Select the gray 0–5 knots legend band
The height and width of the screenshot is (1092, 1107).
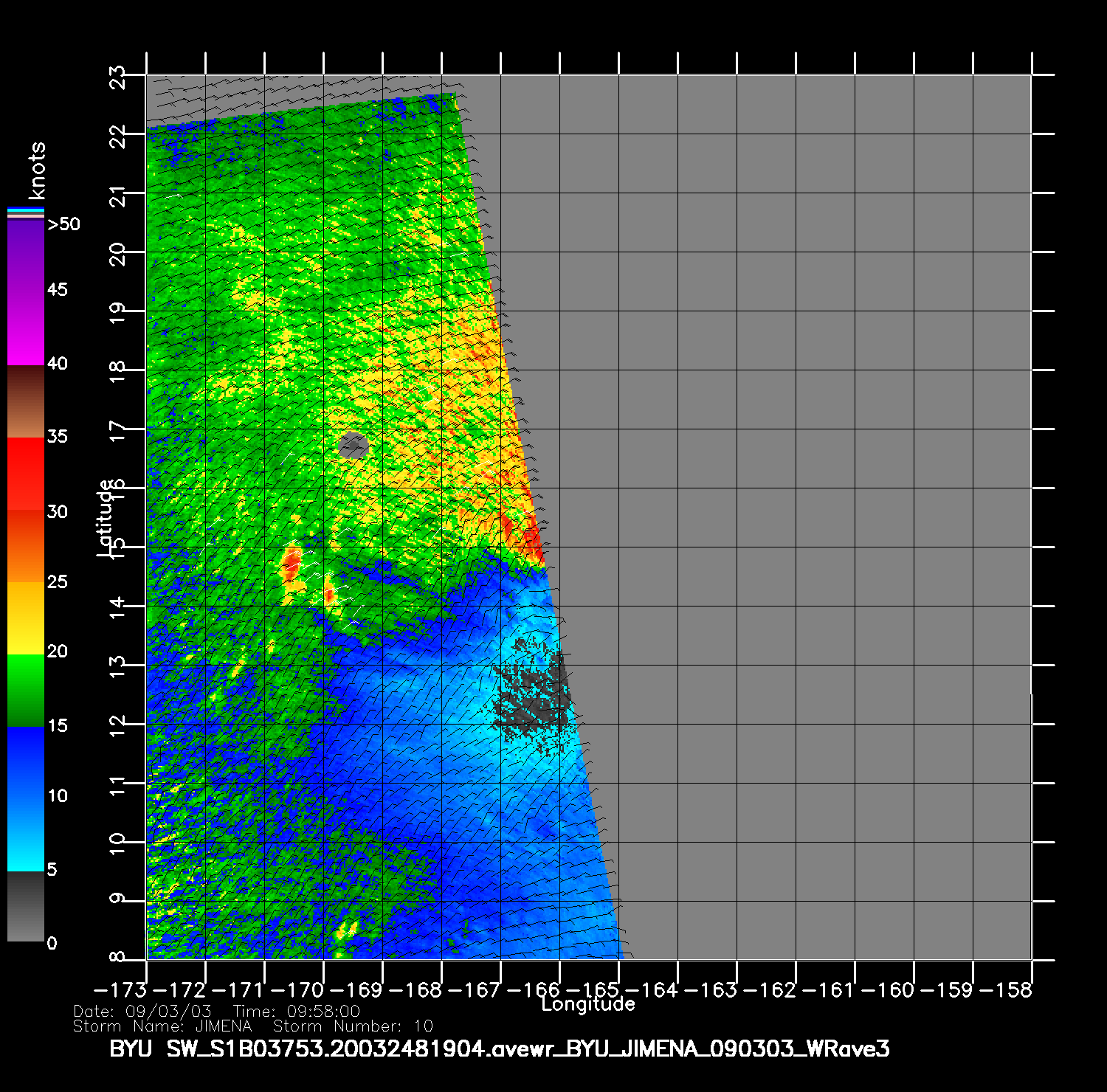[26, 906]
